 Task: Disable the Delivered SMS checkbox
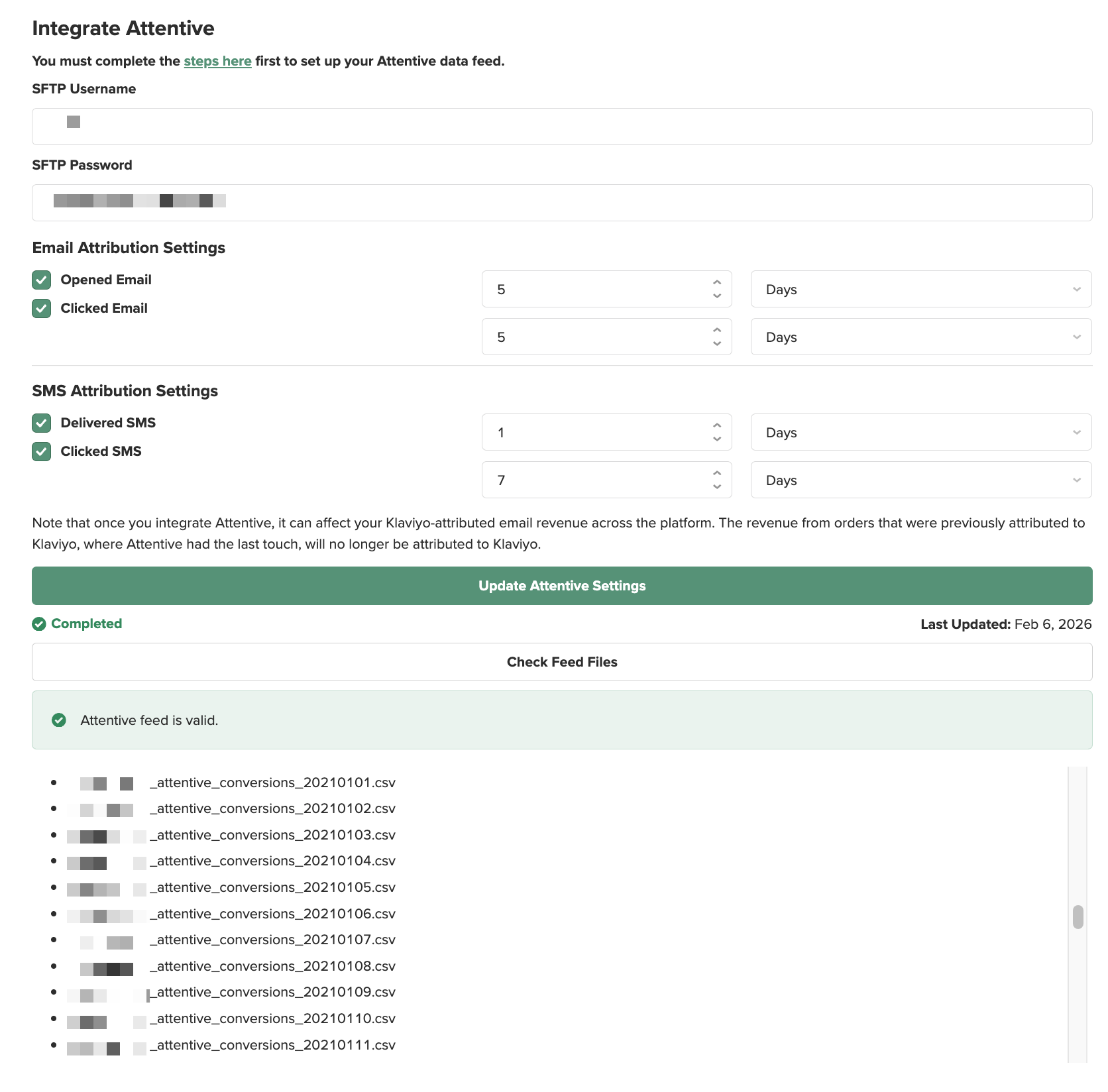click(41, 423)
